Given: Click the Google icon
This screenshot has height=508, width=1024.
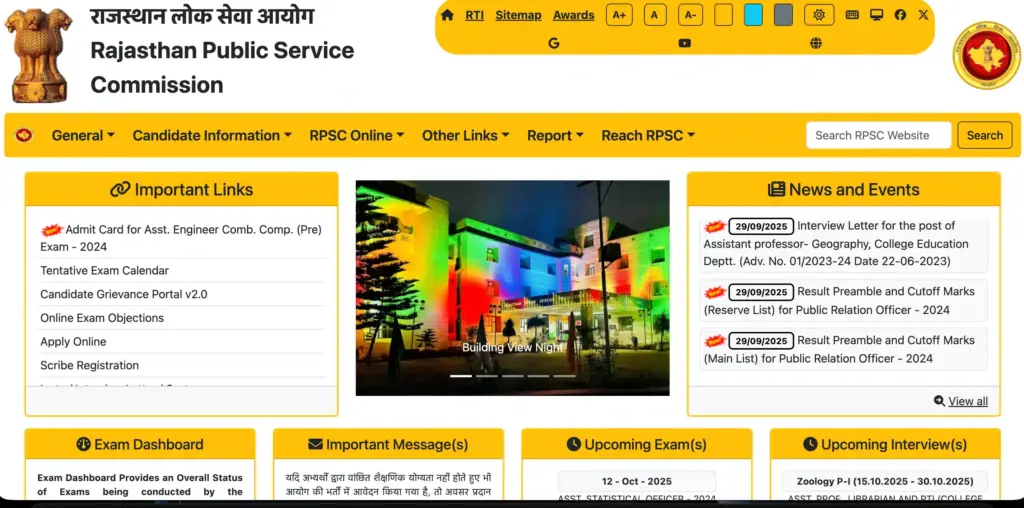Looking at the screenshot, I should [x=554, y=43].
